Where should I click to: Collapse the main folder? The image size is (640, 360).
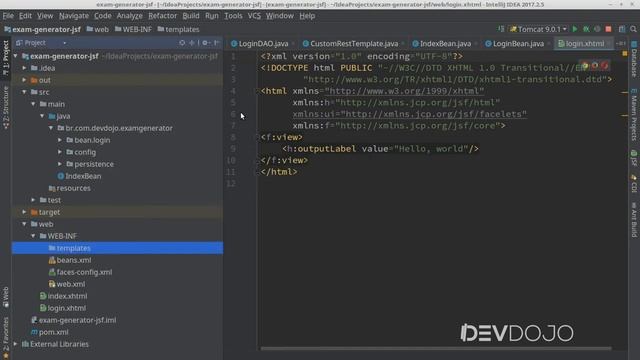[33, 104]
